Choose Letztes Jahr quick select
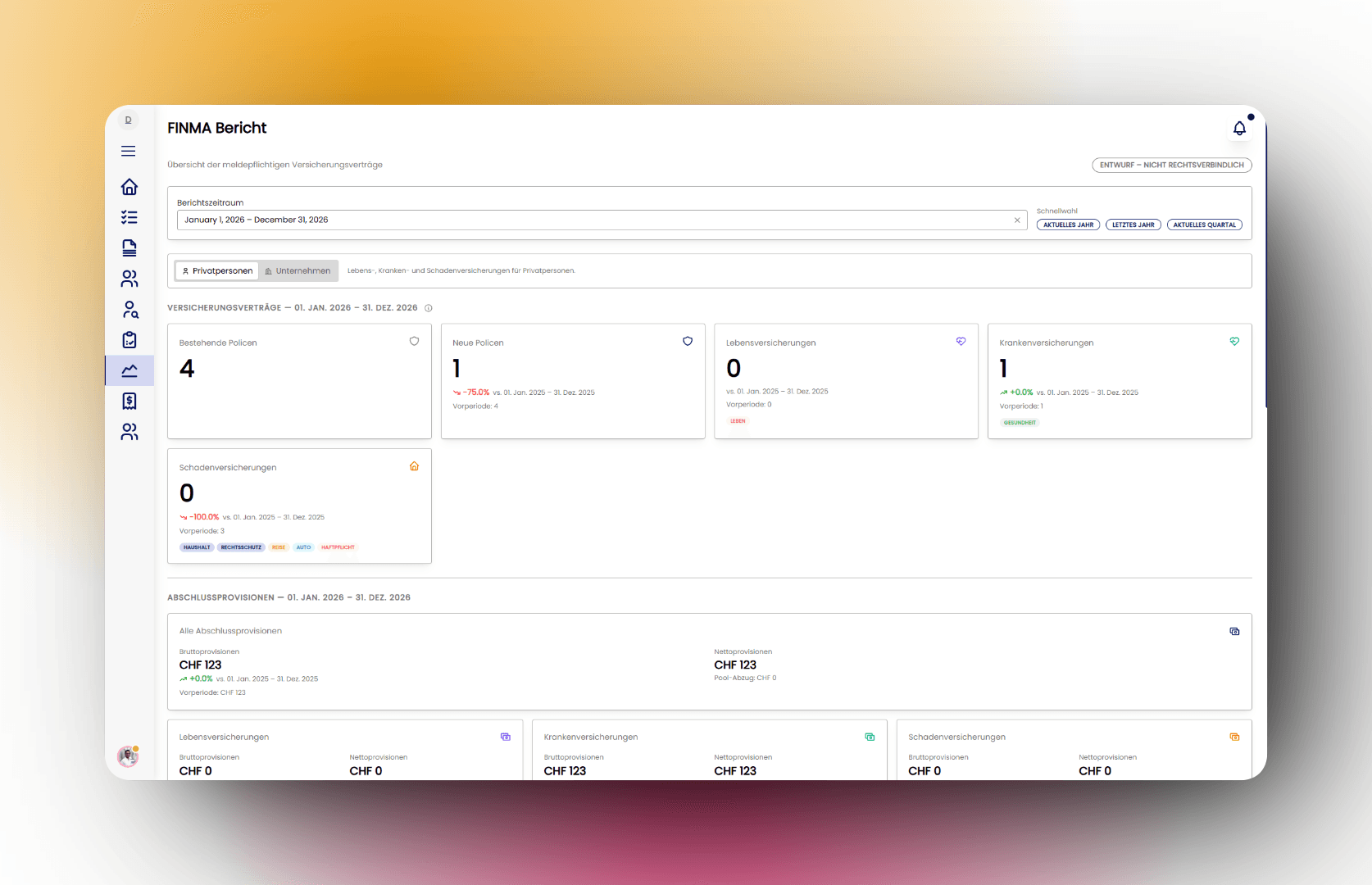Image resolution: width=1372 pixels, height=885 pixels. (1133, 225)
